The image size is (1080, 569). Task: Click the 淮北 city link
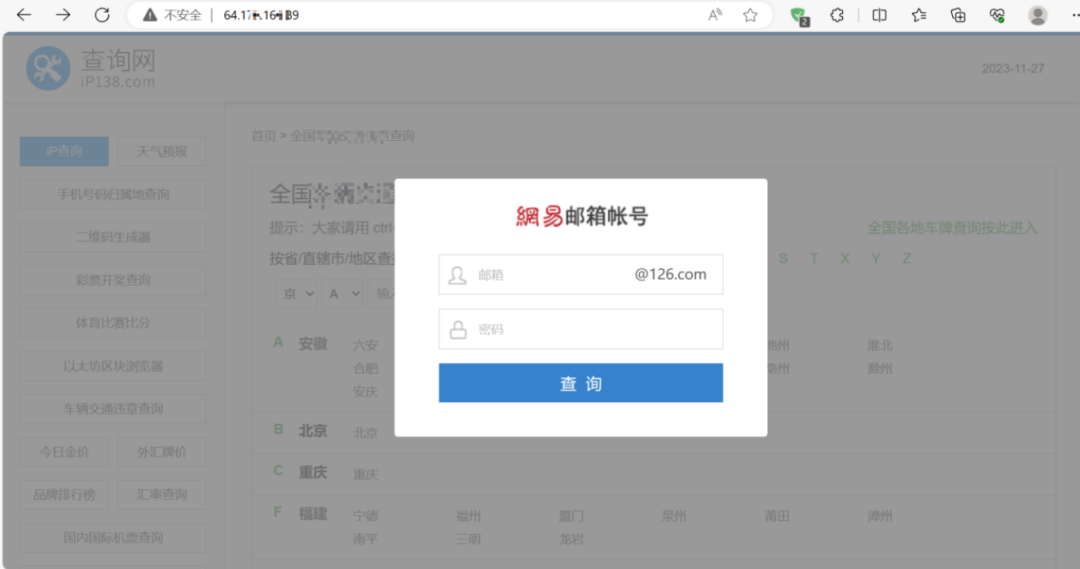pyautogui.click(x=880, y=346)
